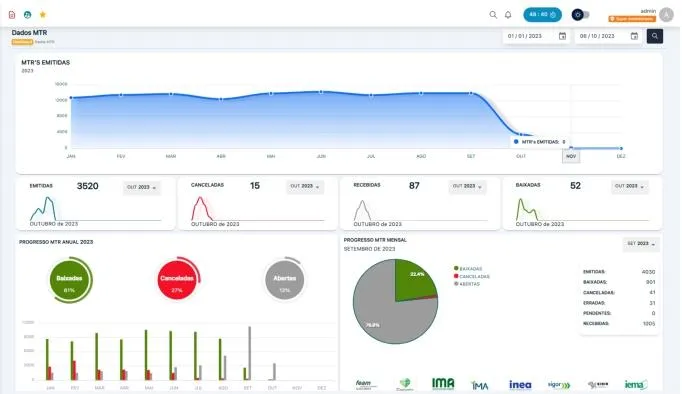Toggle the dark mode theme switch

pyautogui.click(x=580, y=14)
